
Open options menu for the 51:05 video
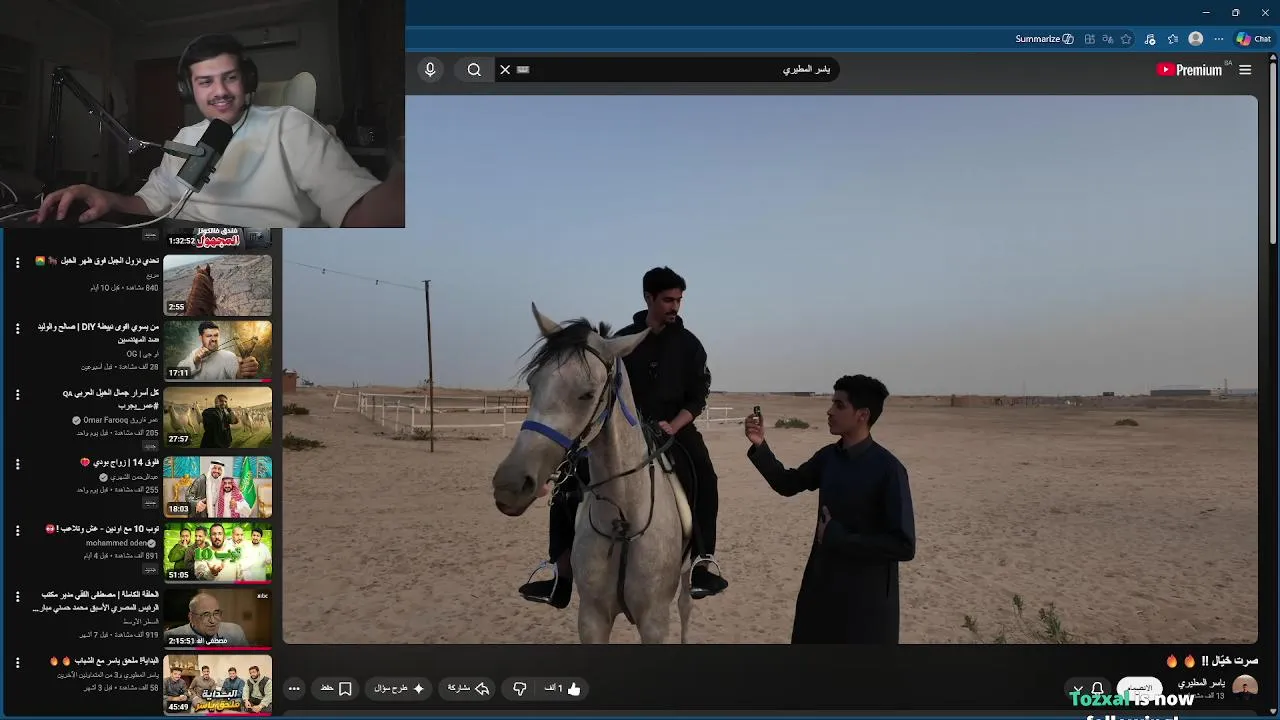click(17, 530)
